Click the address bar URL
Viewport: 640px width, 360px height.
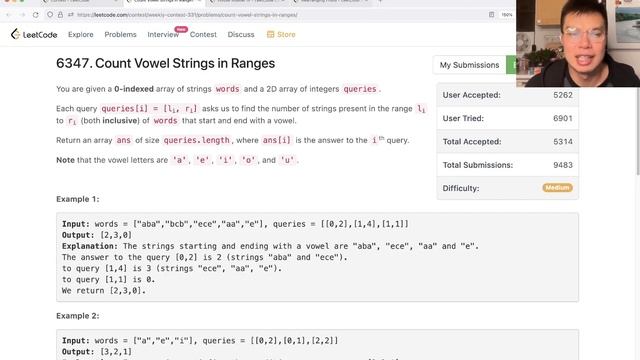187,15
